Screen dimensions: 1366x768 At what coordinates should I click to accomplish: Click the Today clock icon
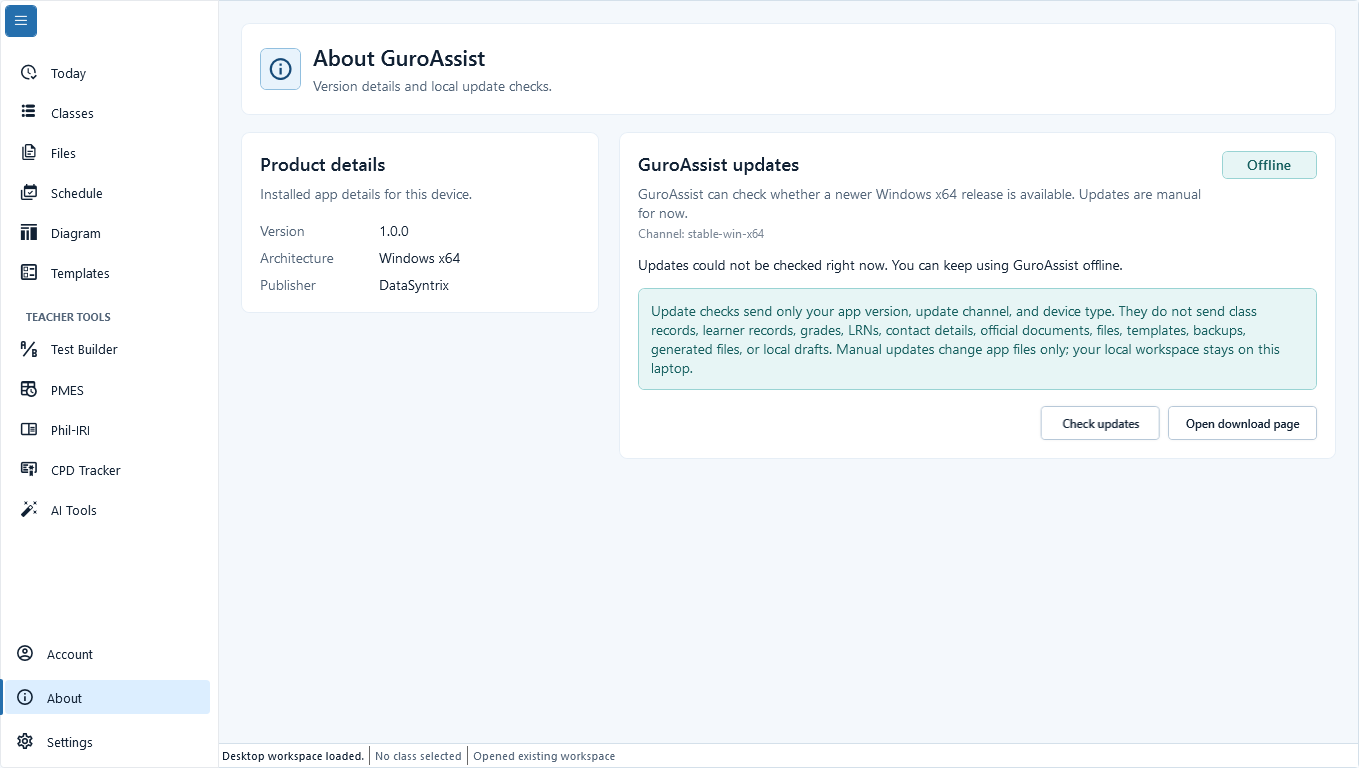[x=29, y=73]
